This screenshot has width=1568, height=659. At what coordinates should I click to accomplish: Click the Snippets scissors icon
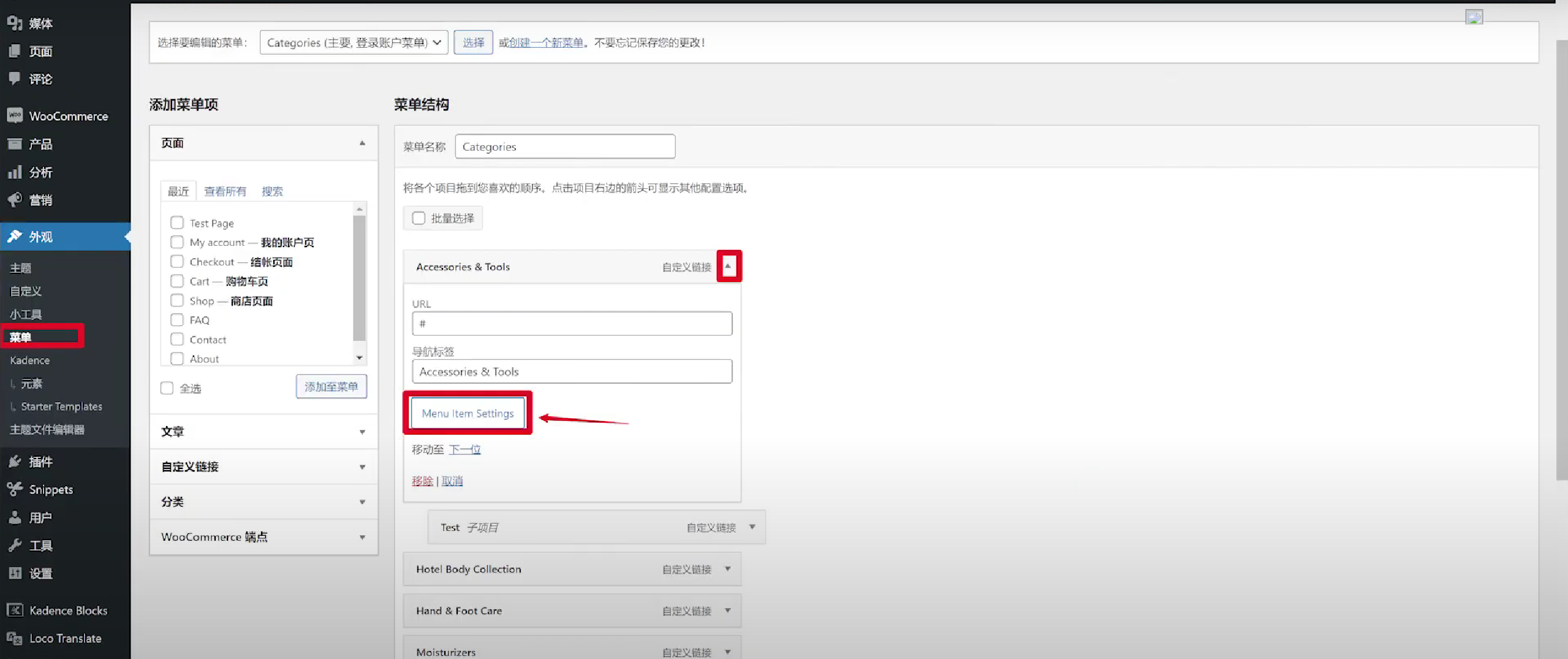coord(15,489)
